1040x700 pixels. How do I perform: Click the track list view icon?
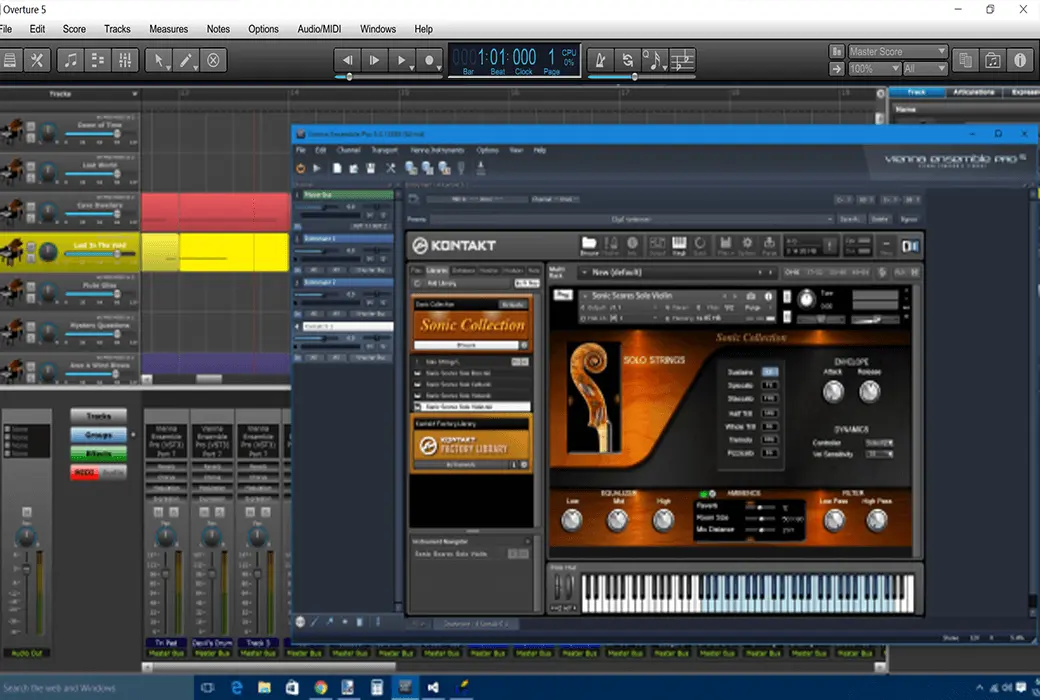(x=98, y=60)
